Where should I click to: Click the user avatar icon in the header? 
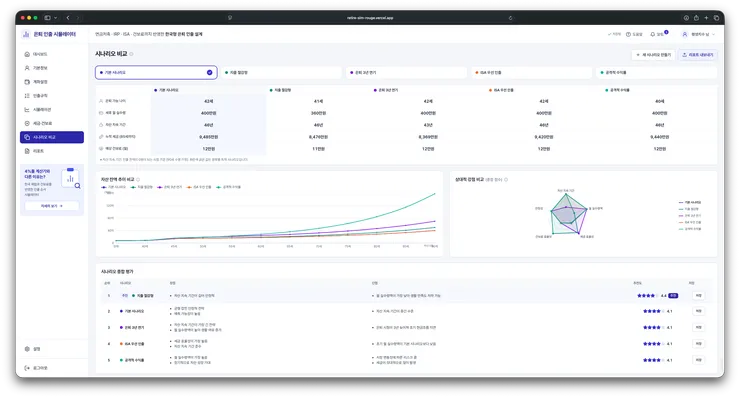point(685,34)
